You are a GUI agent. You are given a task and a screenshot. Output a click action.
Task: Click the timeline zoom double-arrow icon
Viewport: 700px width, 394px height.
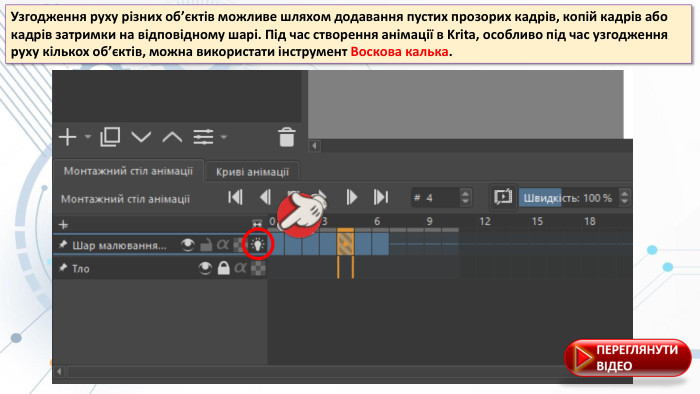coord(257,224)
